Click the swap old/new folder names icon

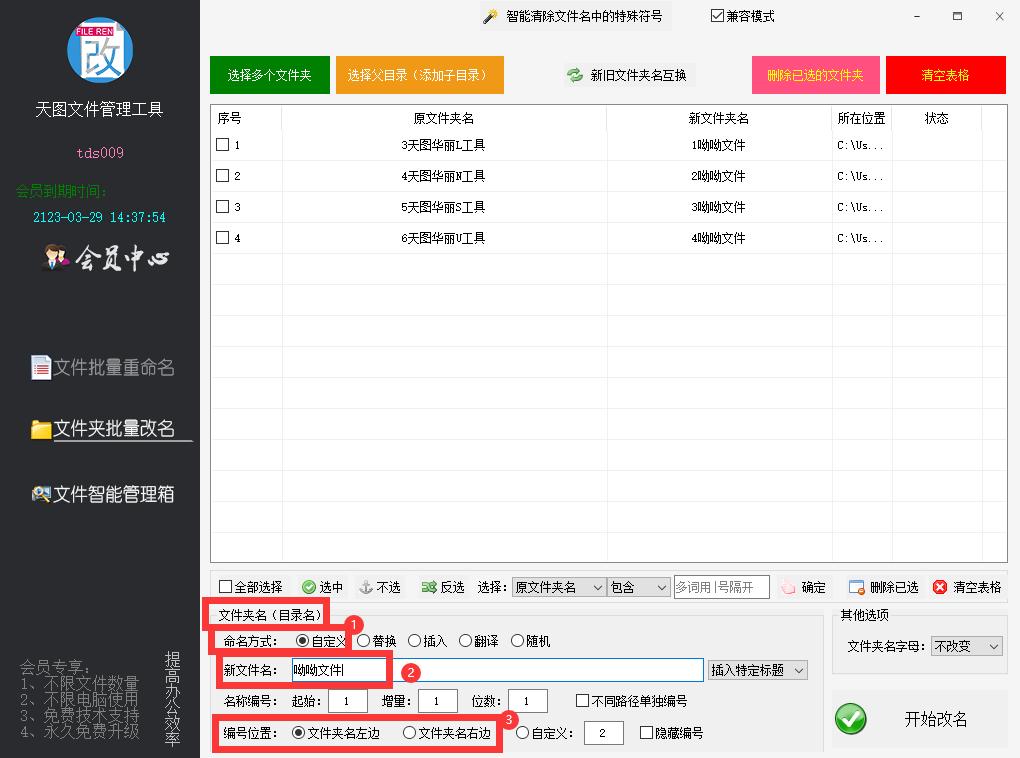(575, 75)
